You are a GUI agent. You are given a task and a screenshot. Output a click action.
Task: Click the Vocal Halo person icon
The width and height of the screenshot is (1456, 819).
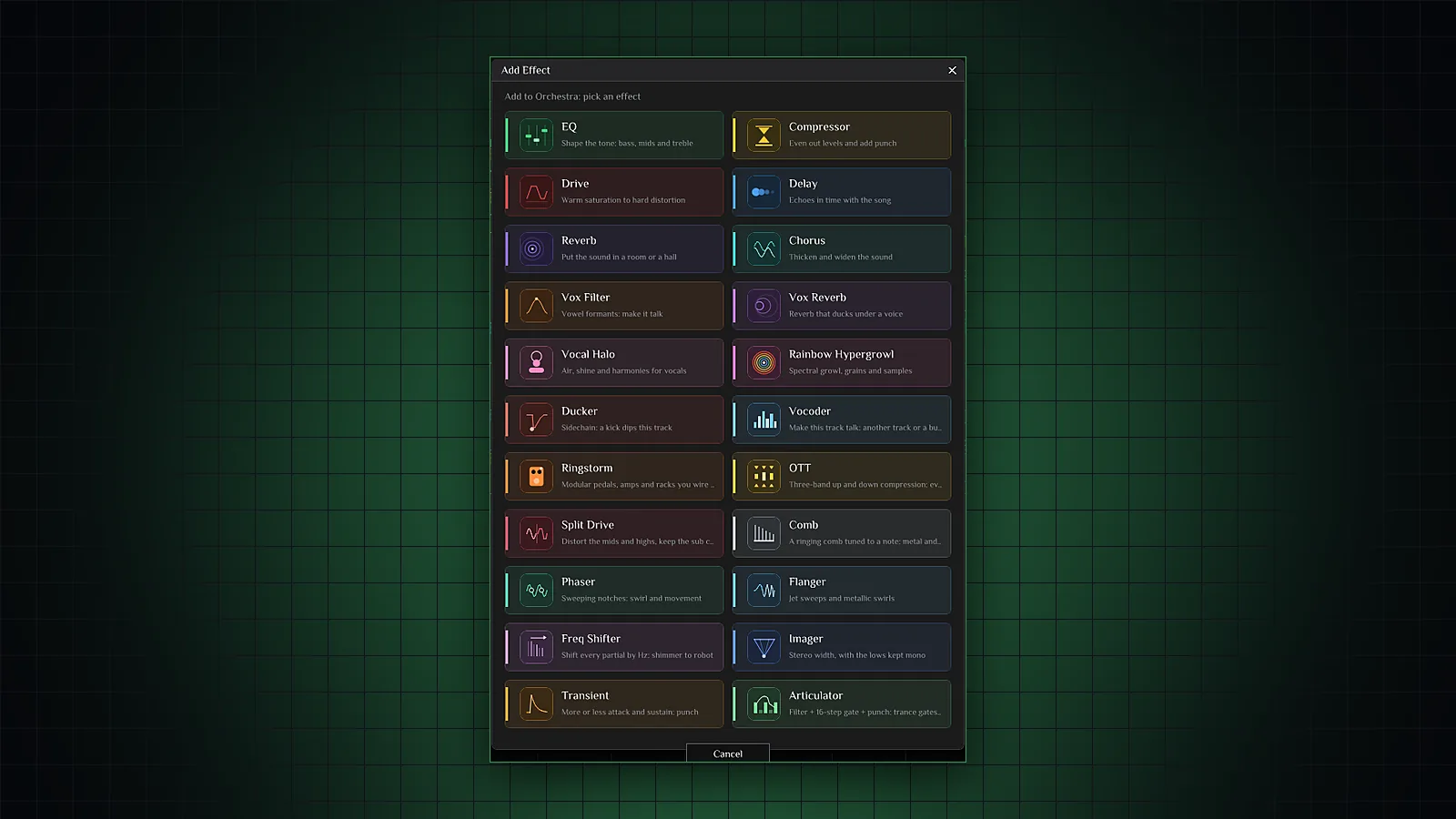(x=536, y=363)
